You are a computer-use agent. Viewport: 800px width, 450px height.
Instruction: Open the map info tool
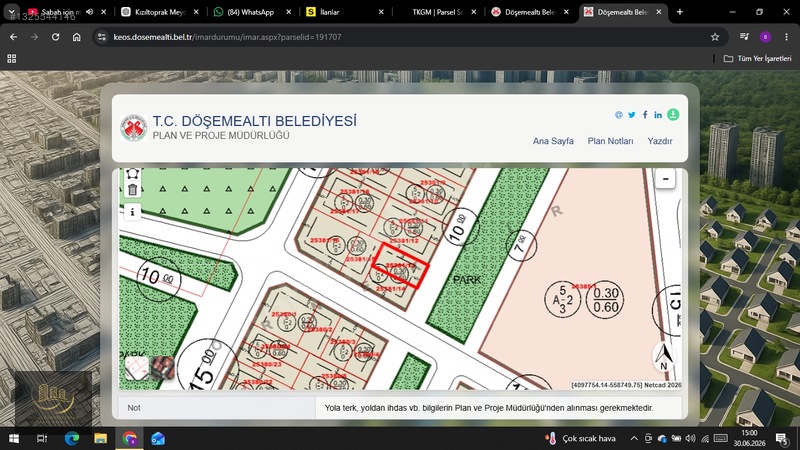pos(132,212)
